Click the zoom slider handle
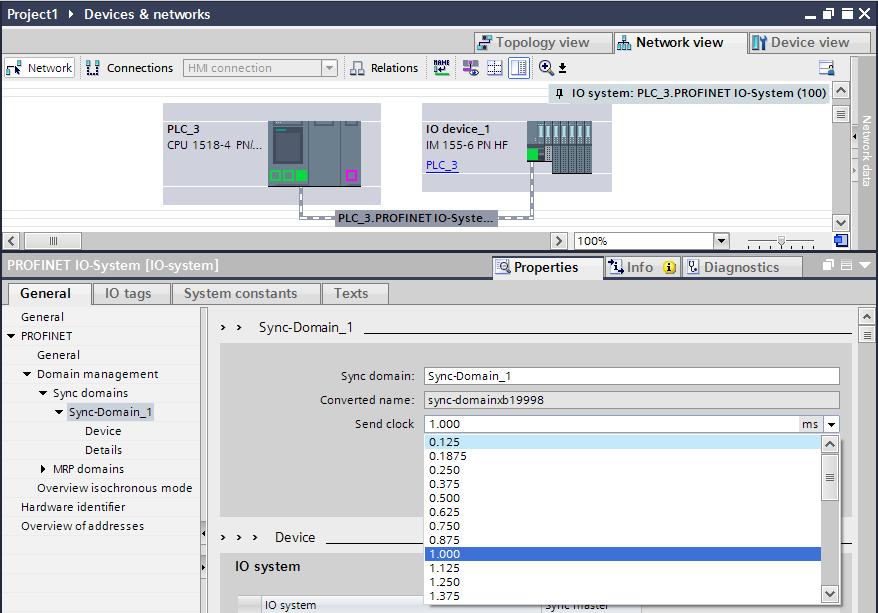Image resolution: width=878 pixels, height=613 pixels. tap(781, 241)
